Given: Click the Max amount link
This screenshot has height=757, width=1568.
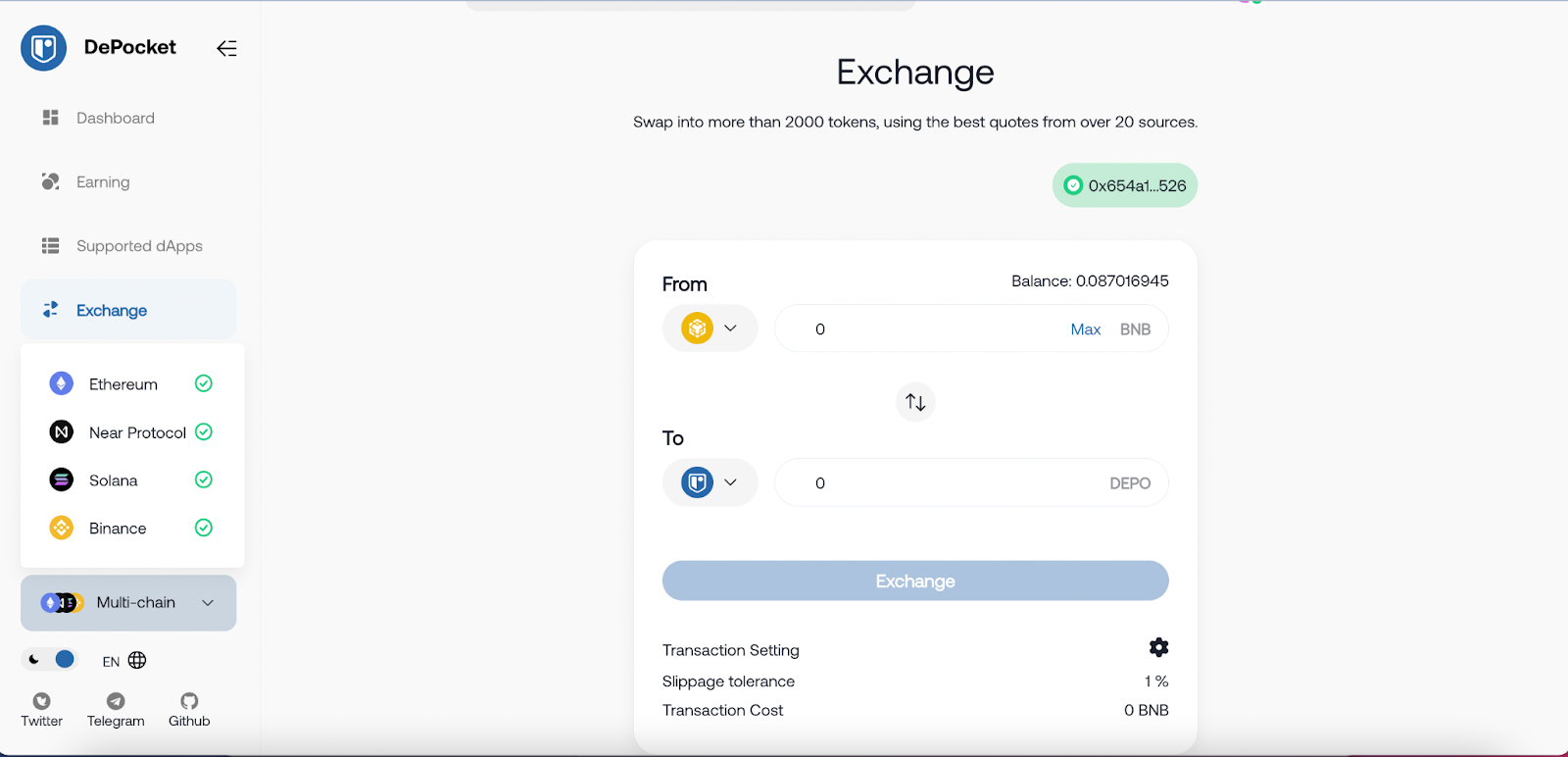Looking at the screenshot, I should (1085, 329).
